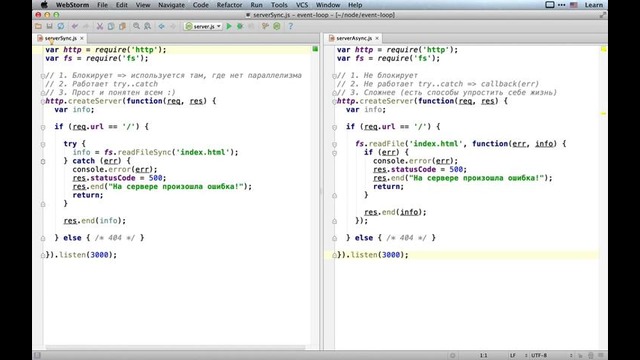Switch to the serverAsync.js tab
The width and height of the screenshot is (640, 360).
click(x=354, y=38)
